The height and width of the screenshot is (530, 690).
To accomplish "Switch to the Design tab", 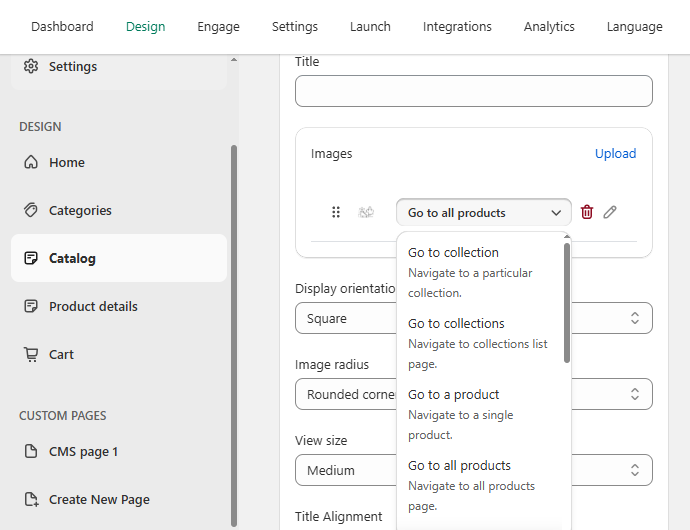I will click(x=146, y=27).
